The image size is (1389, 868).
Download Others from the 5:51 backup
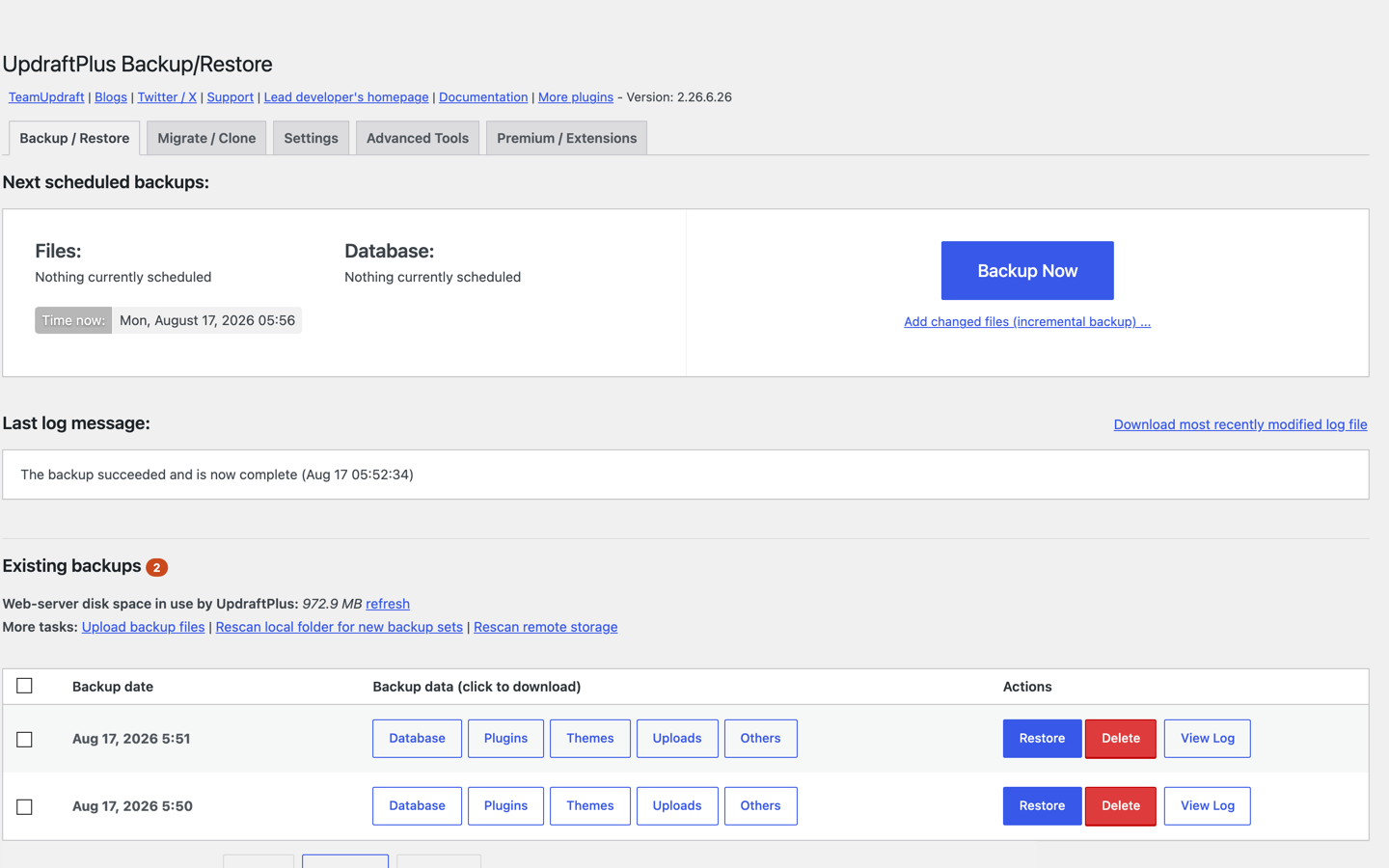pyautogui.click(x=761, y=739)
